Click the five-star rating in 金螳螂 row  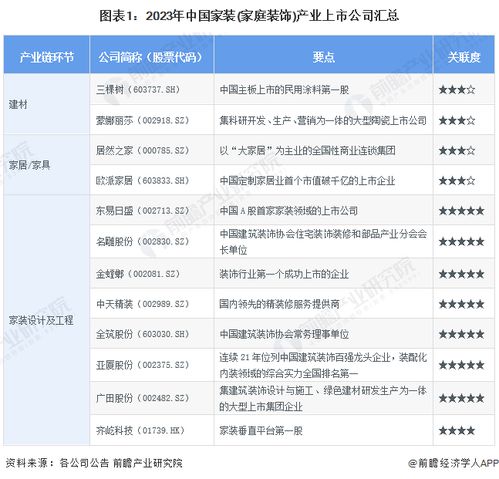pos(461,274)
